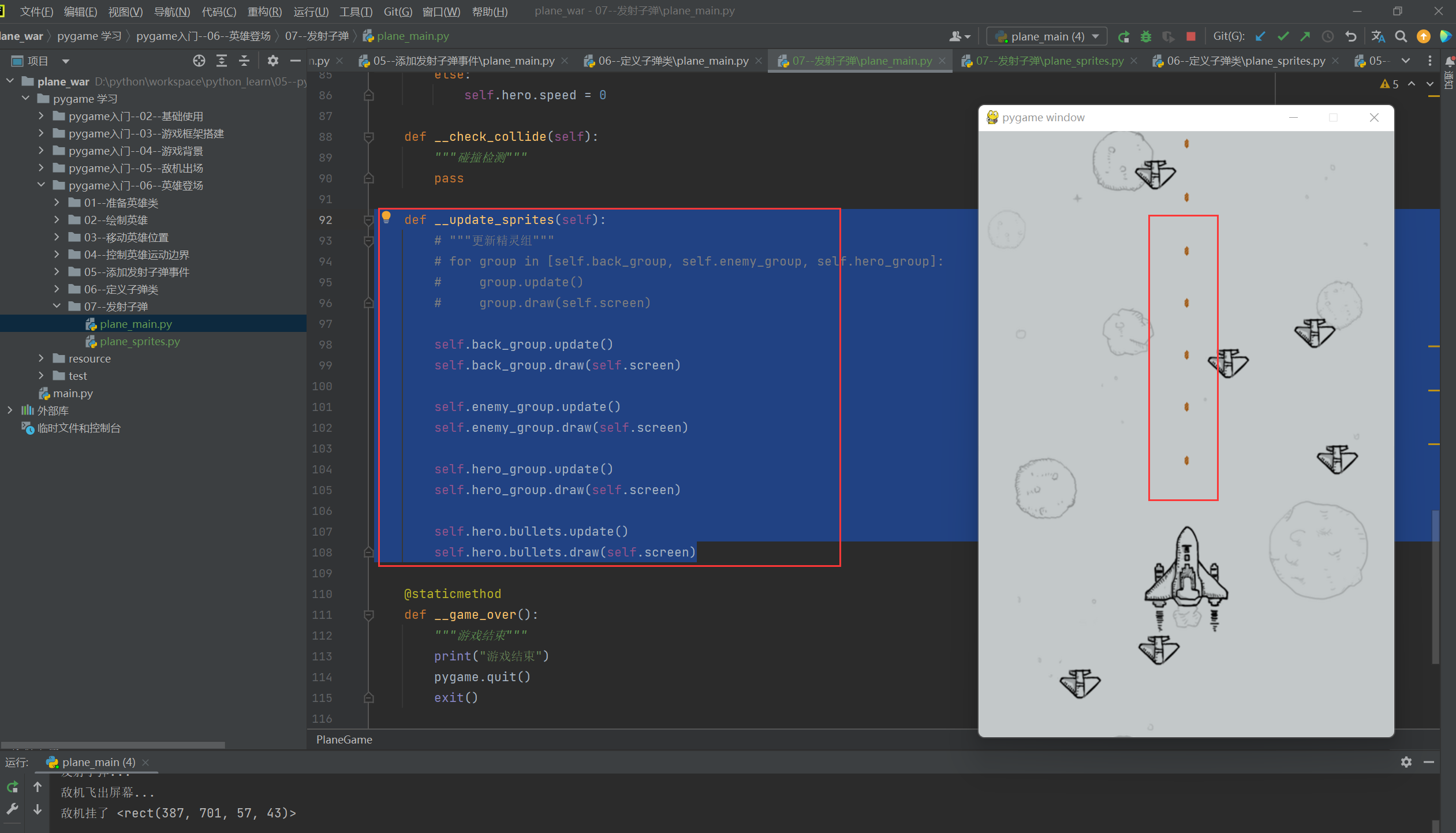This screenshot has width=1456, height=833.
Task: Click the select opened file target icon
Action: click(199, 61)
